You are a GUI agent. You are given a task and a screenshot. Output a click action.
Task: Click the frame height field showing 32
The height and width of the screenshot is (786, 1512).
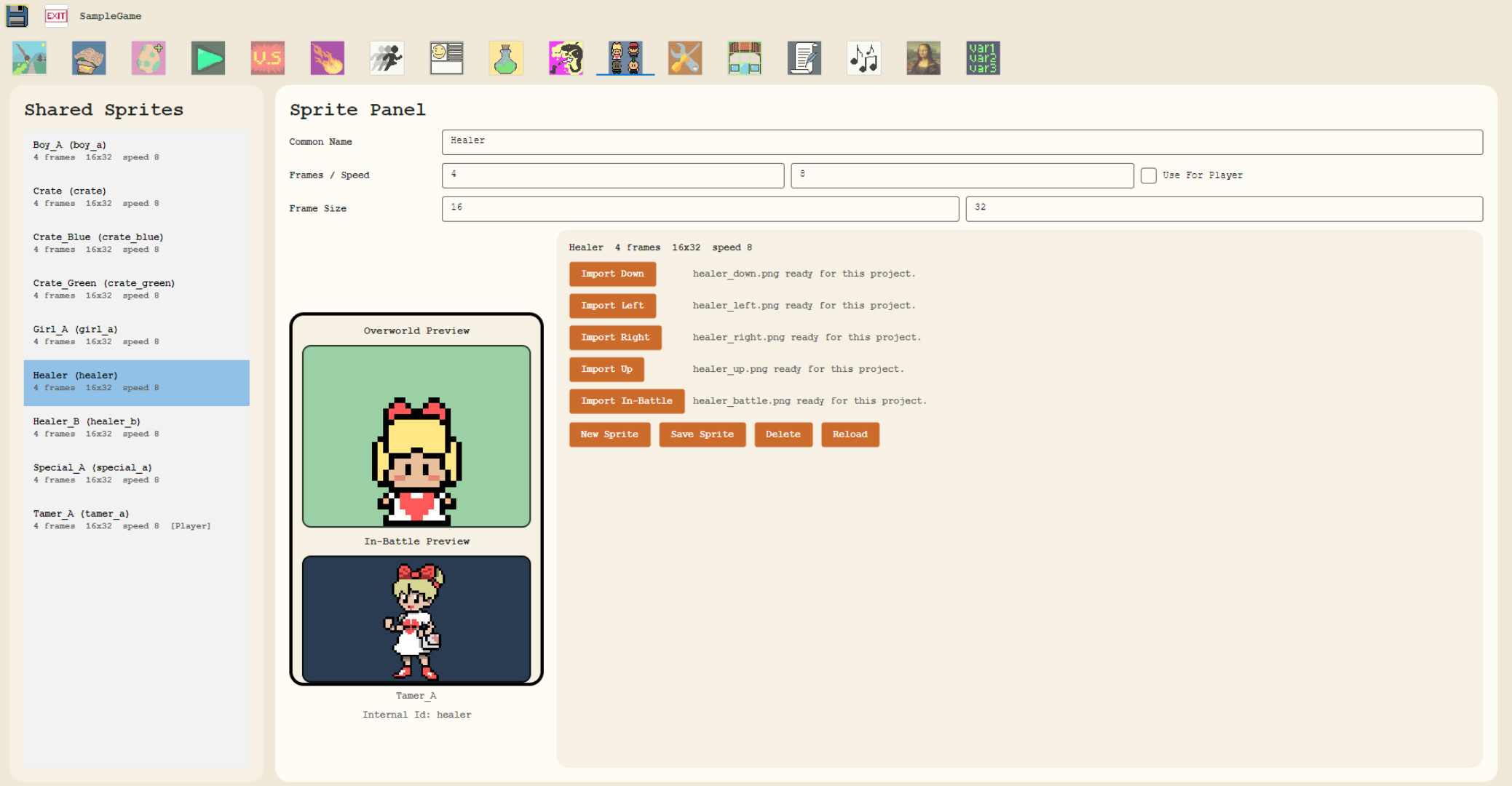click(x=1224, y=209)
